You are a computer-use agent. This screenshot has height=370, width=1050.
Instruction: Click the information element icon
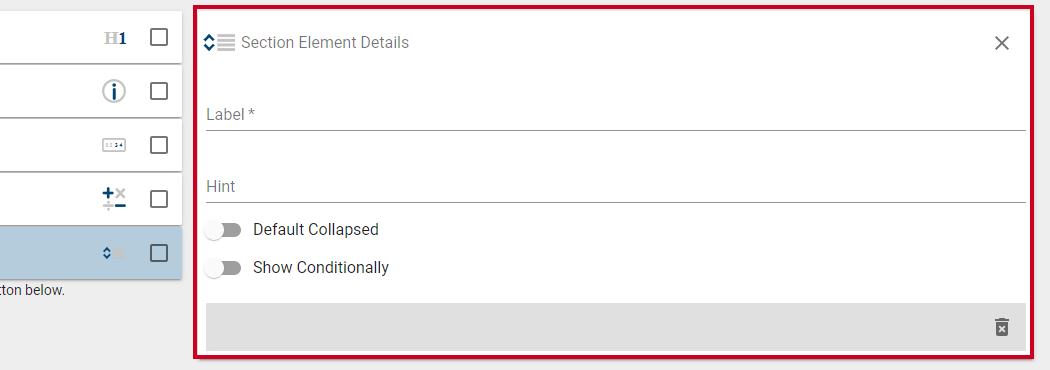click(x=114, y=91)
